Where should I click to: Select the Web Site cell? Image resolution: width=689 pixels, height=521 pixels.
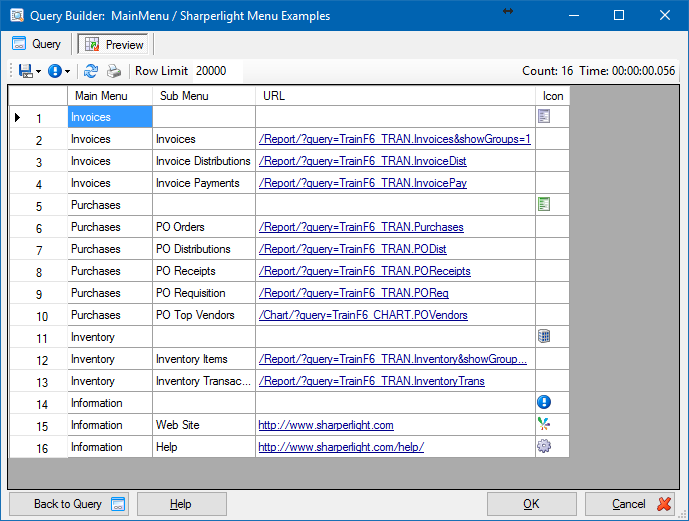(204, 424)
